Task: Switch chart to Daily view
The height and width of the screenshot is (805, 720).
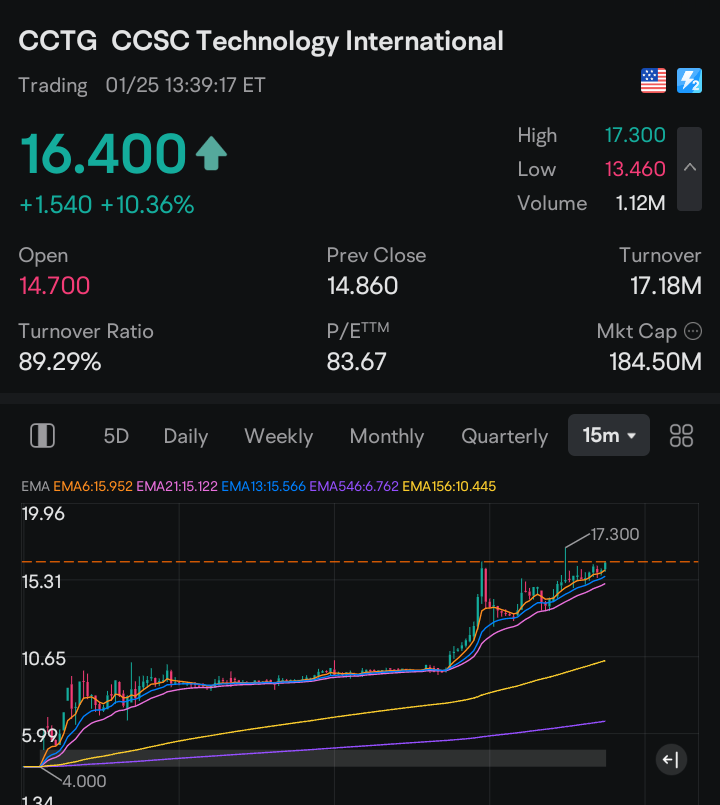Action: pyautogui.click(x=186, y=436)
